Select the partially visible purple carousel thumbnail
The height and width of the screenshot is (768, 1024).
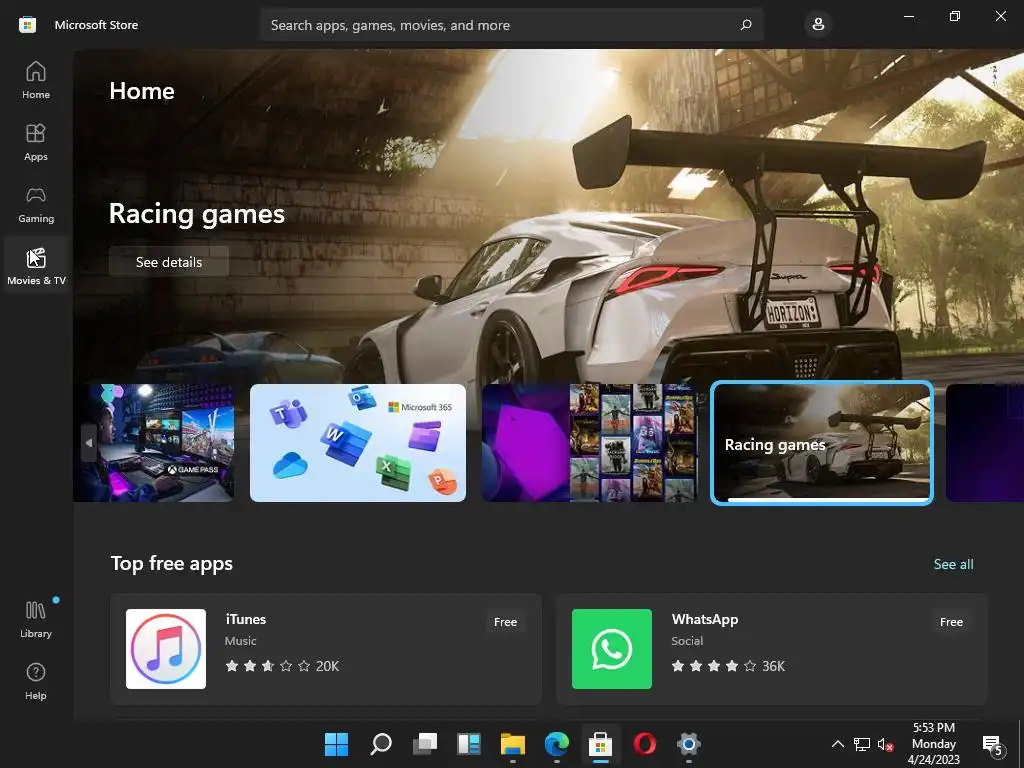tap(985, 443)
